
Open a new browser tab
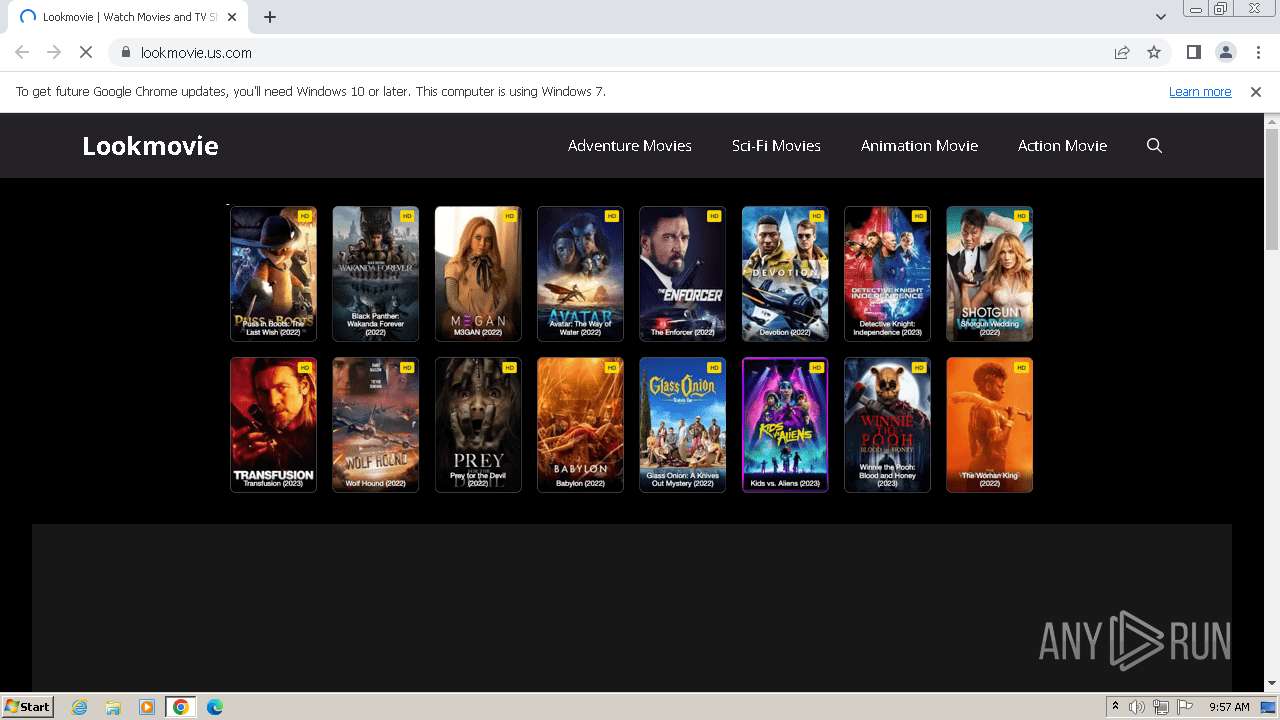(x=270, y=17)
